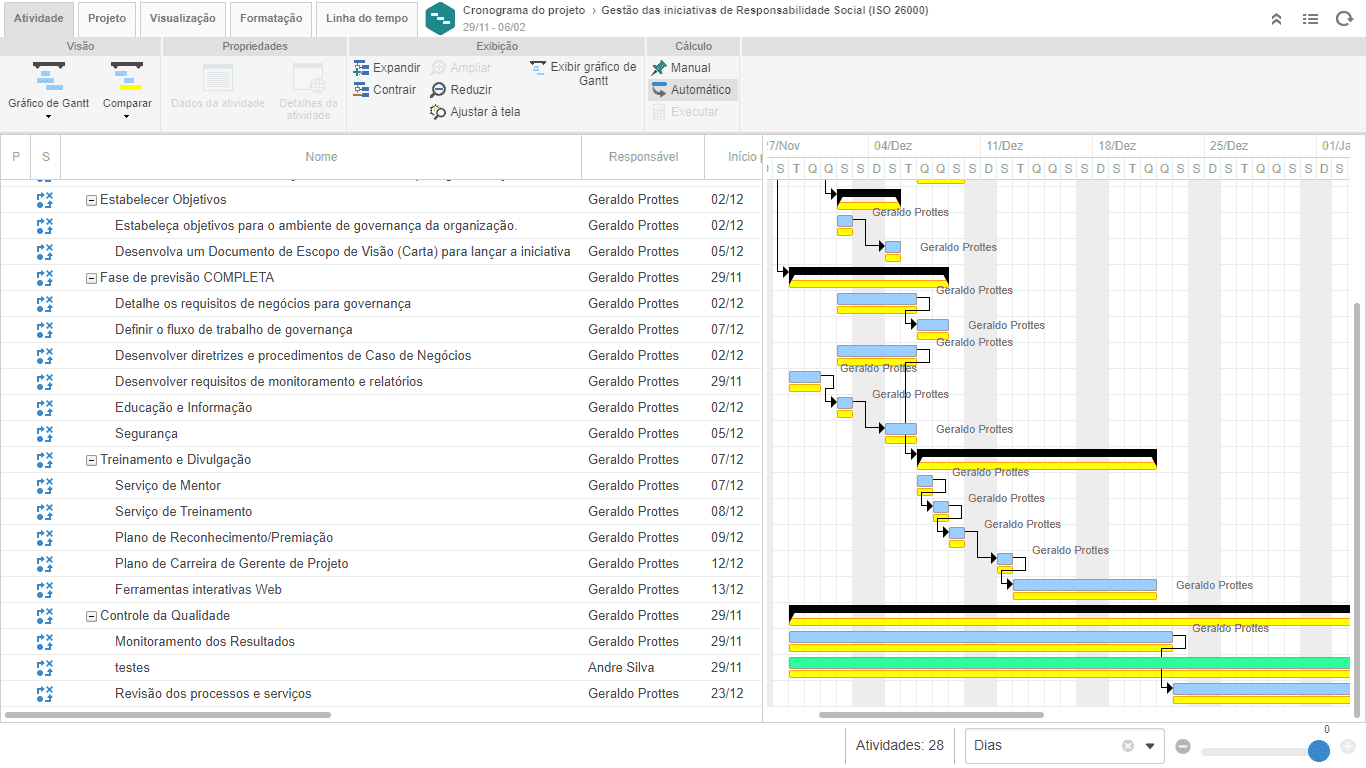Viewport: 1366px width, 768px height.
Task: Click the Cronograma do projeto breadcrumb
Action: (524, 10)
